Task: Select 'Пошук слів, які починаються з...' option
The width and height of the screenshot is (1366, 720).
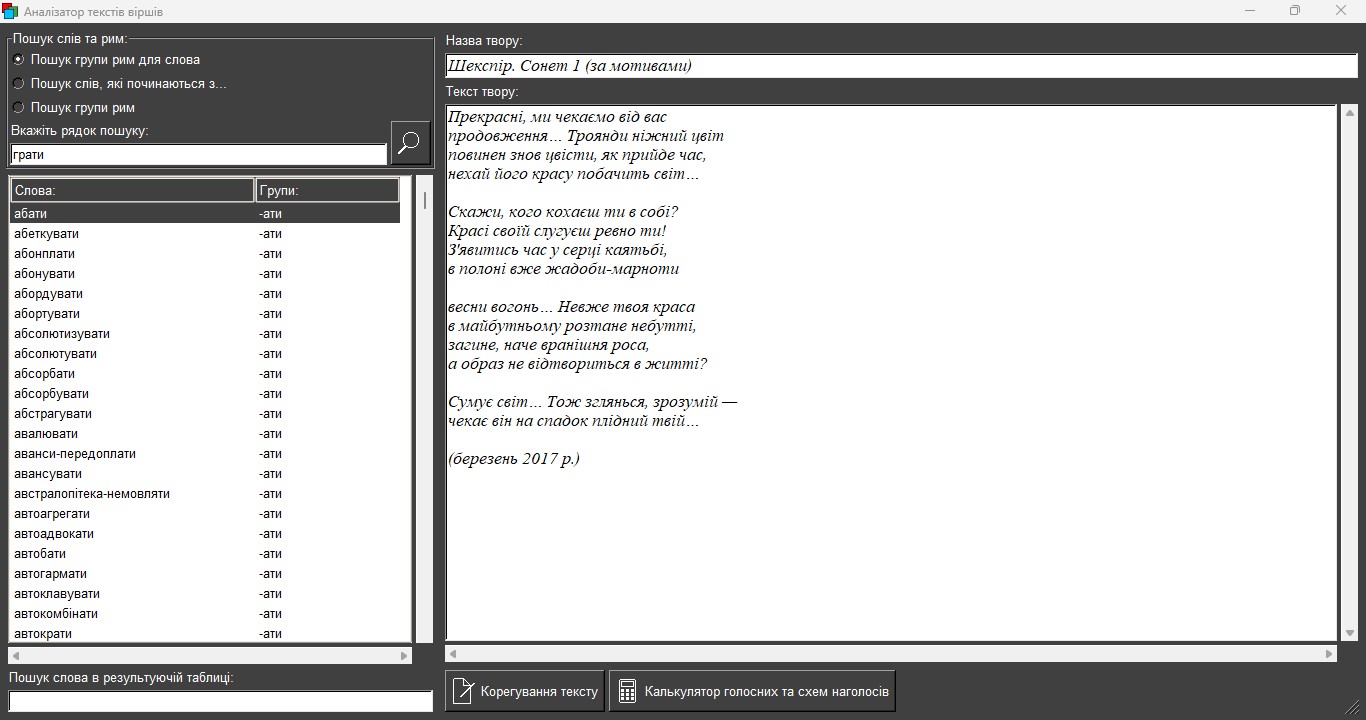Action: coord(119,84)
